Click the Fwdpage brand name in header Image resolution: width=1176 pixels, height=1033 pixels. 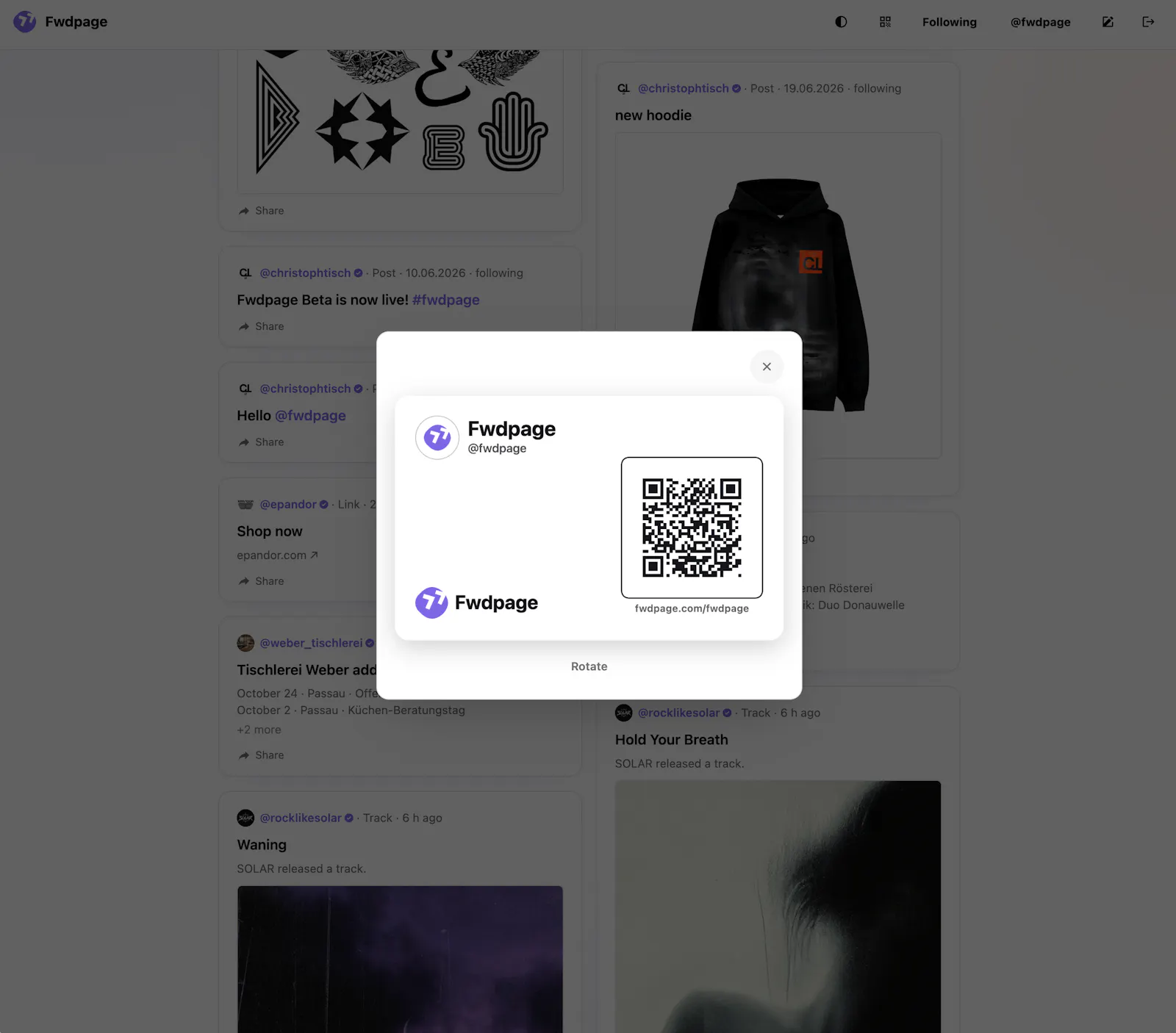[76, 22]
